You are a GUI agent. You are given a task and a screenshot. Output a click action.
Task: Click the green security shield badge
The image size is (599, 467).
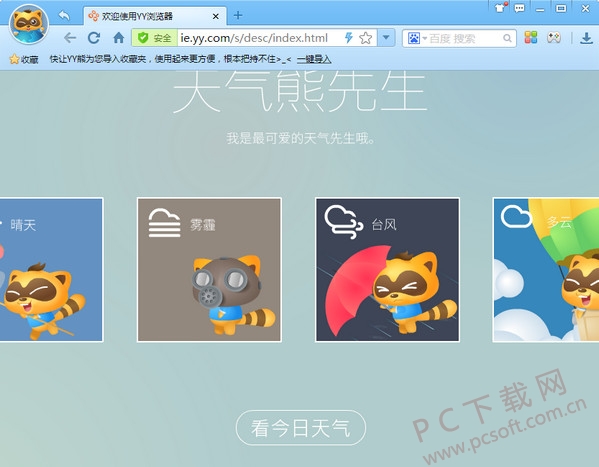click(154, 38)
